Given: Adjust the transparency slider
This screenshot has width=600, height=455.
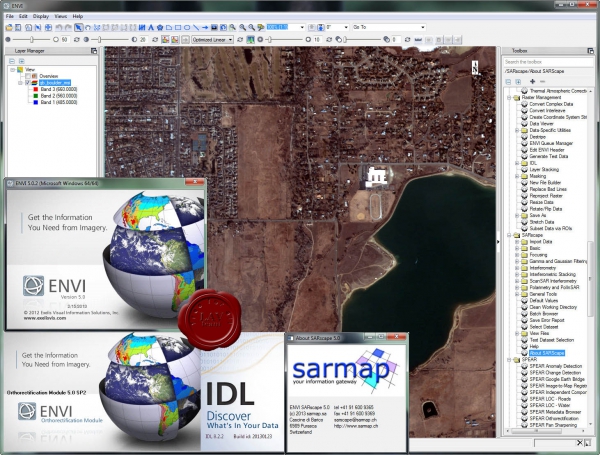Looking at the screenshot, I should 345,39.
